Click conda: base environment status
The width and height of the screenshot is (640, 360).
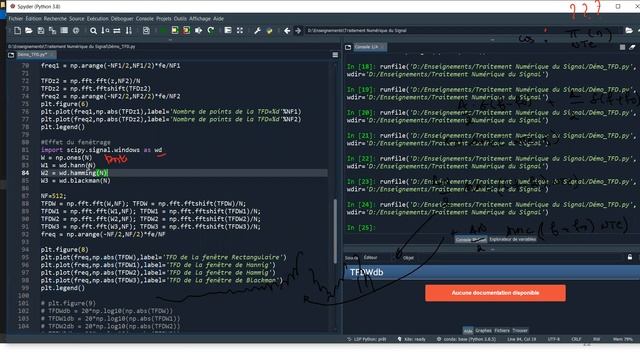tap(466, 340)
